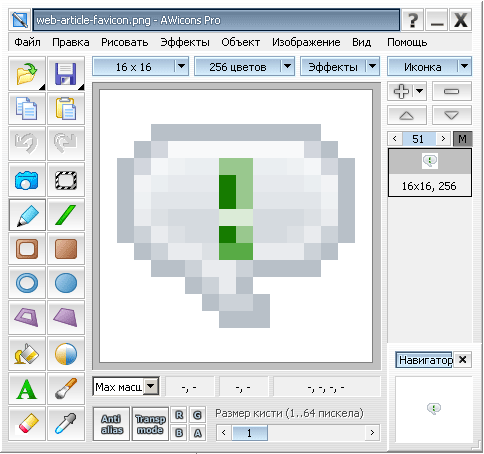The width and height of the screenshot is (484, 454).
Task: Toggle Transp mode button
Action: [150, 424]
